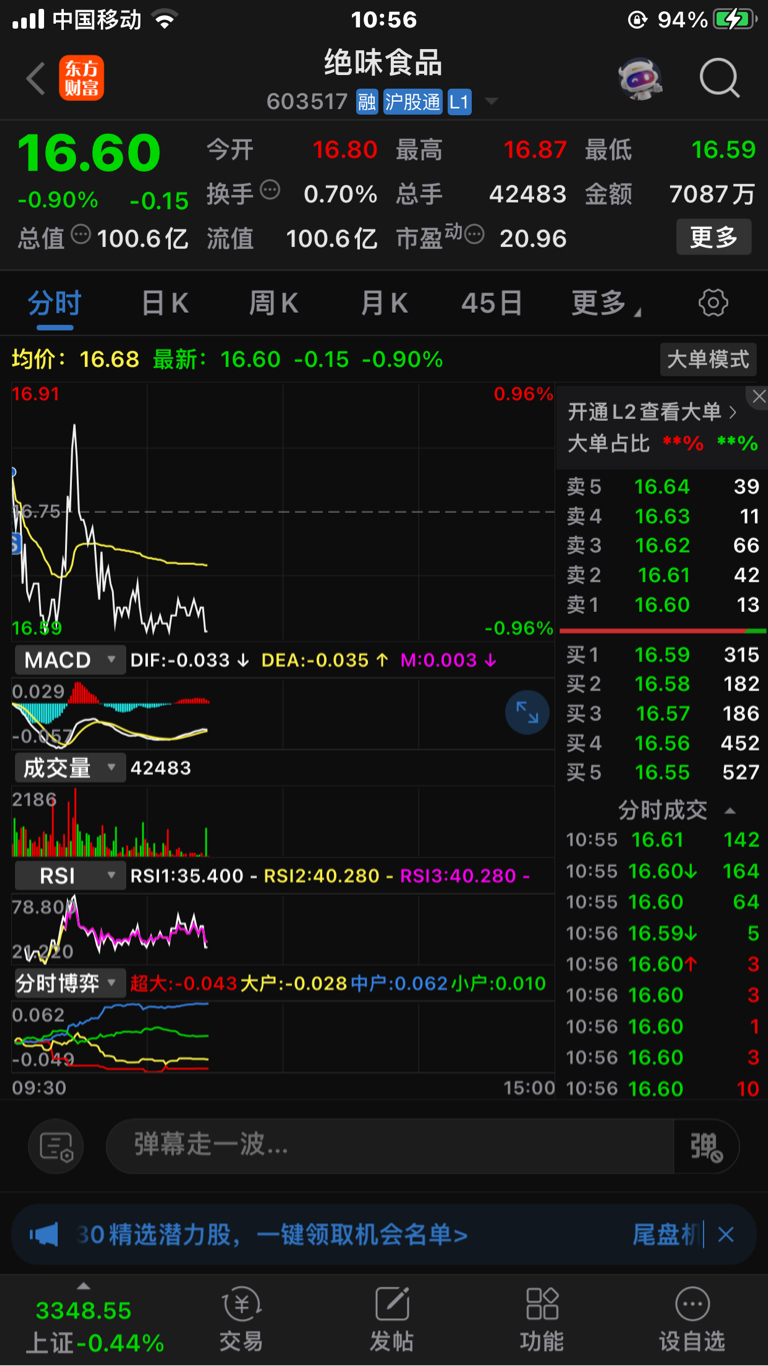The width and height of the screenshot is (768, 1366).
Task: Select 卖1 order row 16.60
Action: (663, 604)
